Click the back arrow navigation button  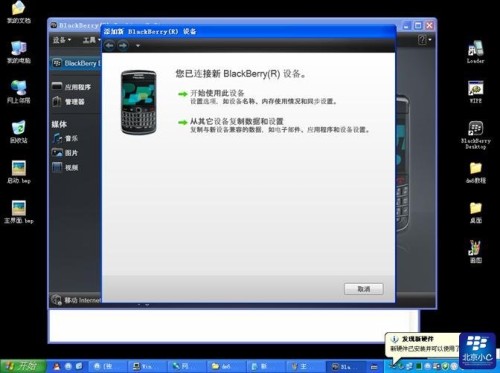110,45
